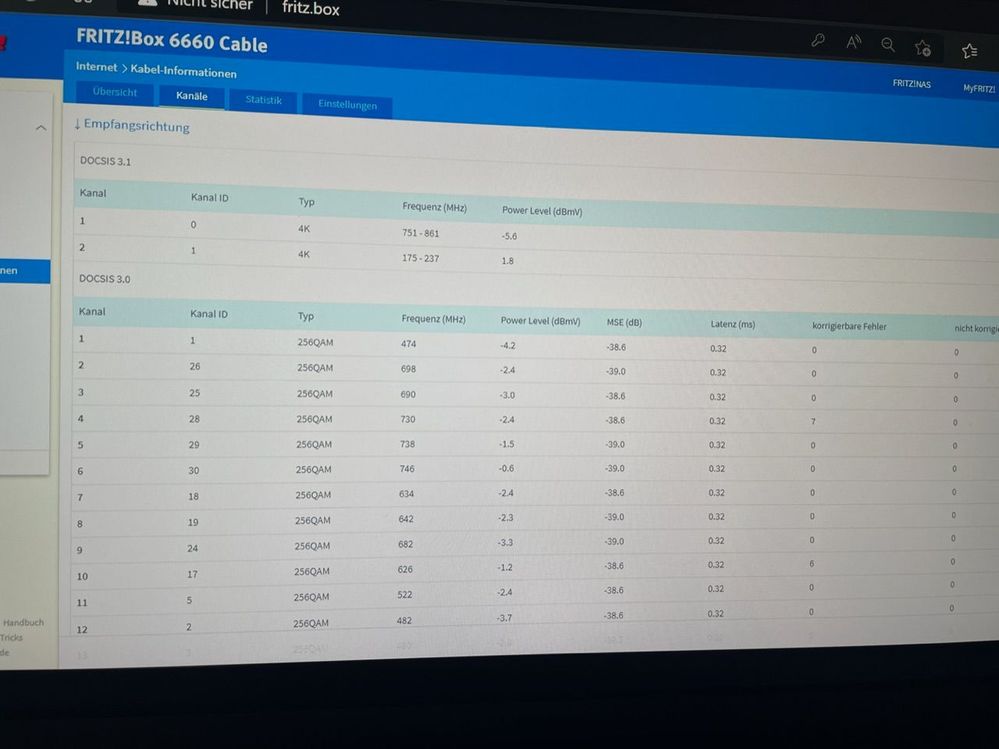Click the frequency 626 cell

point(405,569)
